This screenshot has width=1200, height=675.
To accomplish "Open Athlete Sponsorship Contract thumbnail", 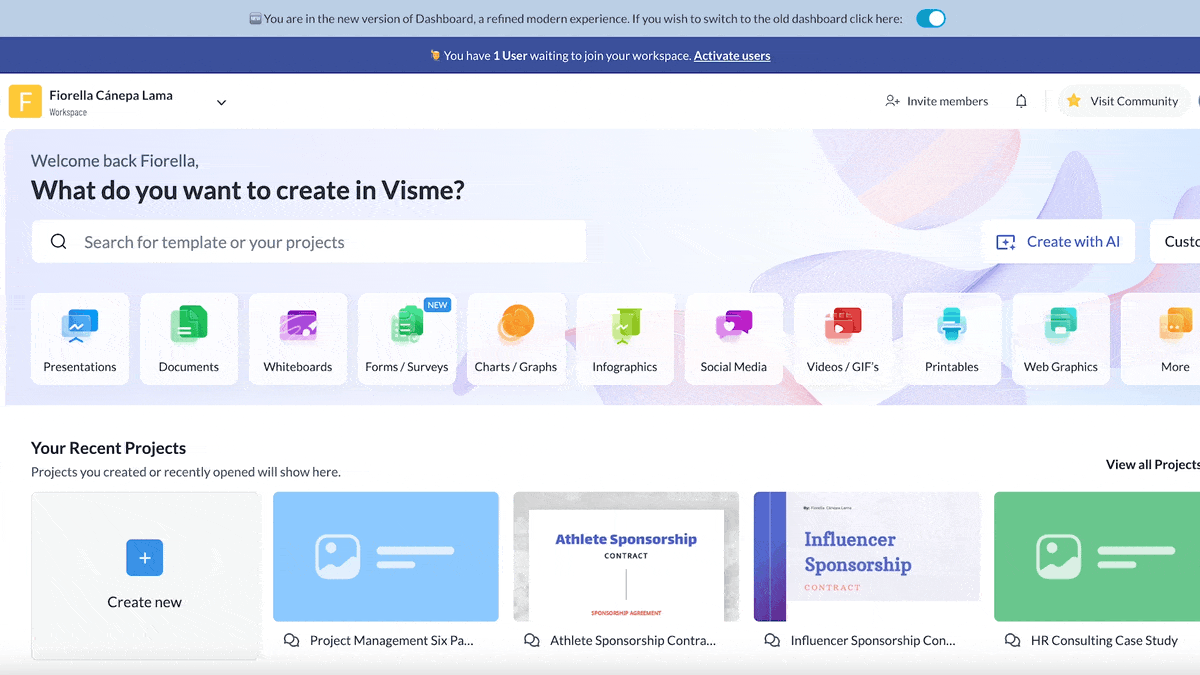I will [626, 557].
